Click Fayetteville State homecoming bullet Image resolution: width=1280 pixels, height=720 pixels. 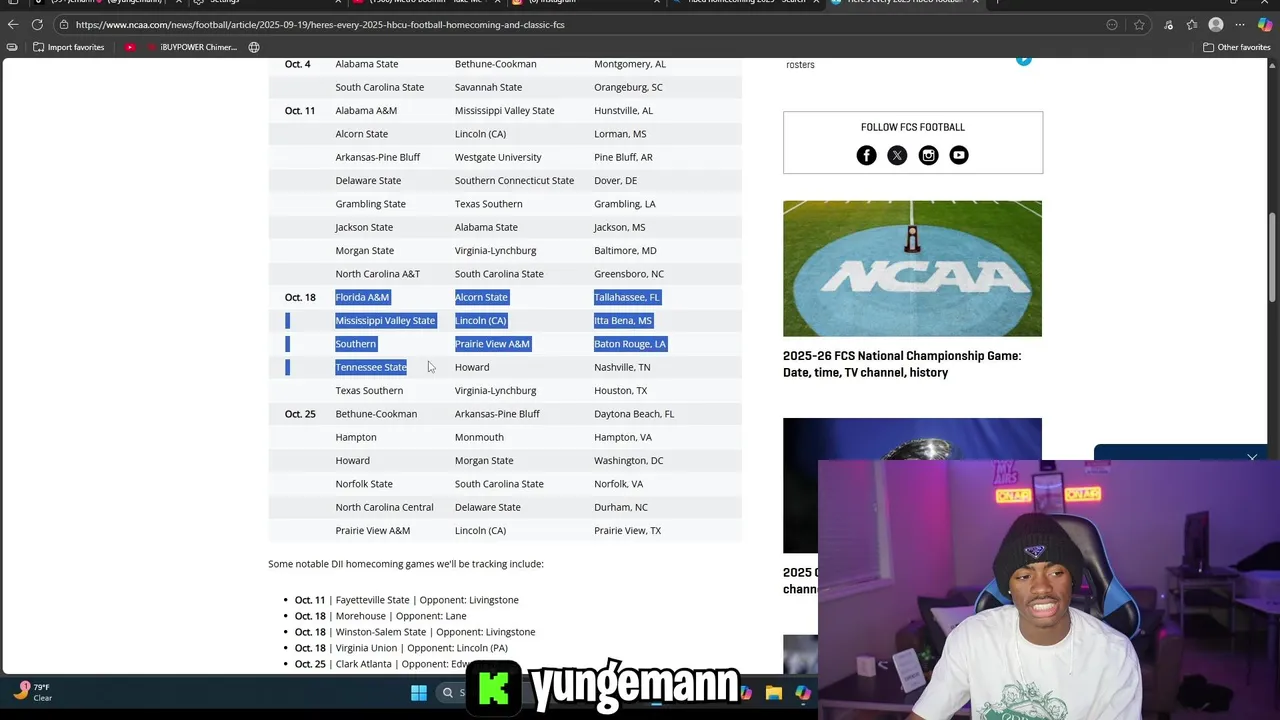coord(406,600)
